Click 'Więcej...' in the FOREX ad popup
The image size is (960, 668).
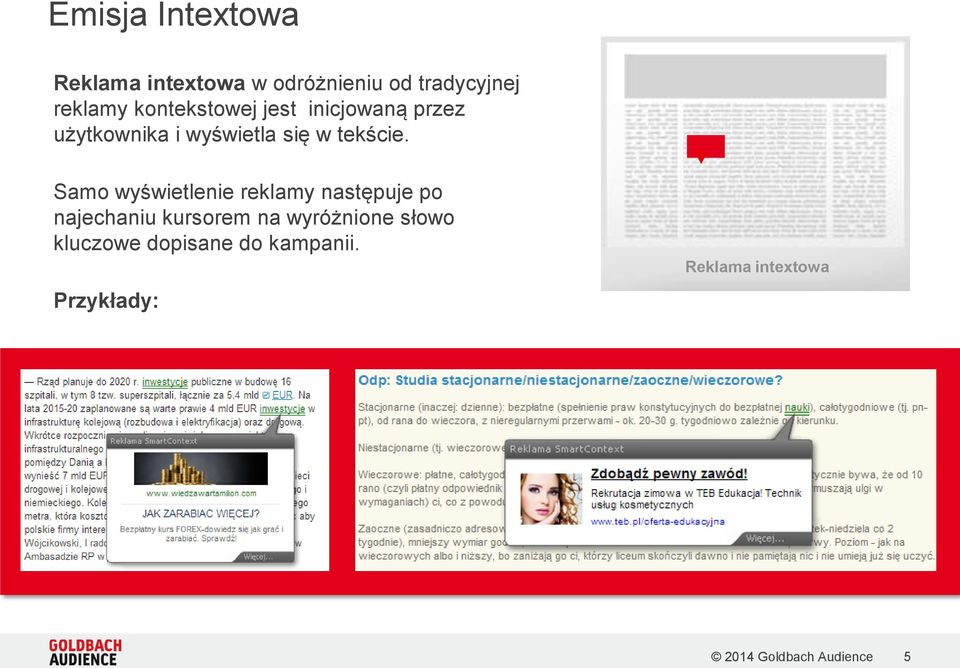258,557
